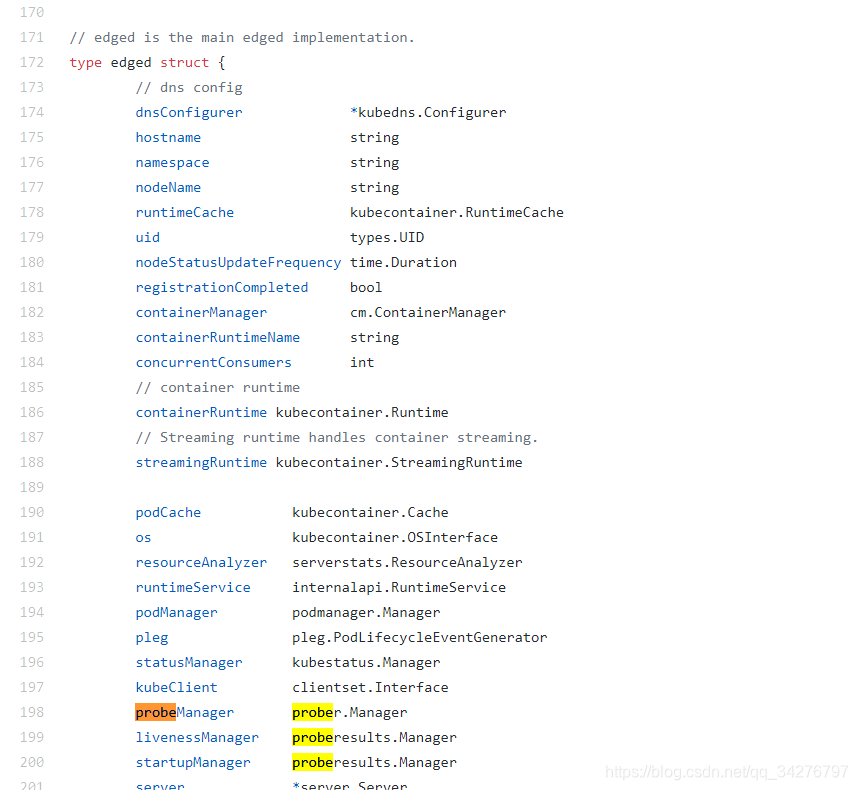Click proberesults.Manager on line 199
The image size is (858, 790).
tap(374, 737)
